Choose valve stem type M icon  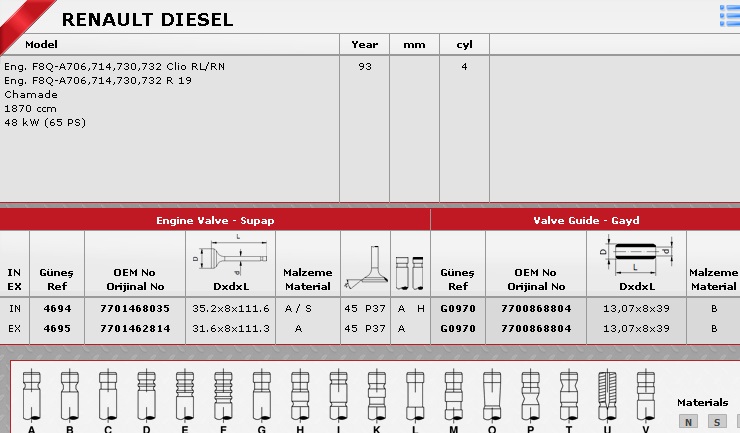453,395
